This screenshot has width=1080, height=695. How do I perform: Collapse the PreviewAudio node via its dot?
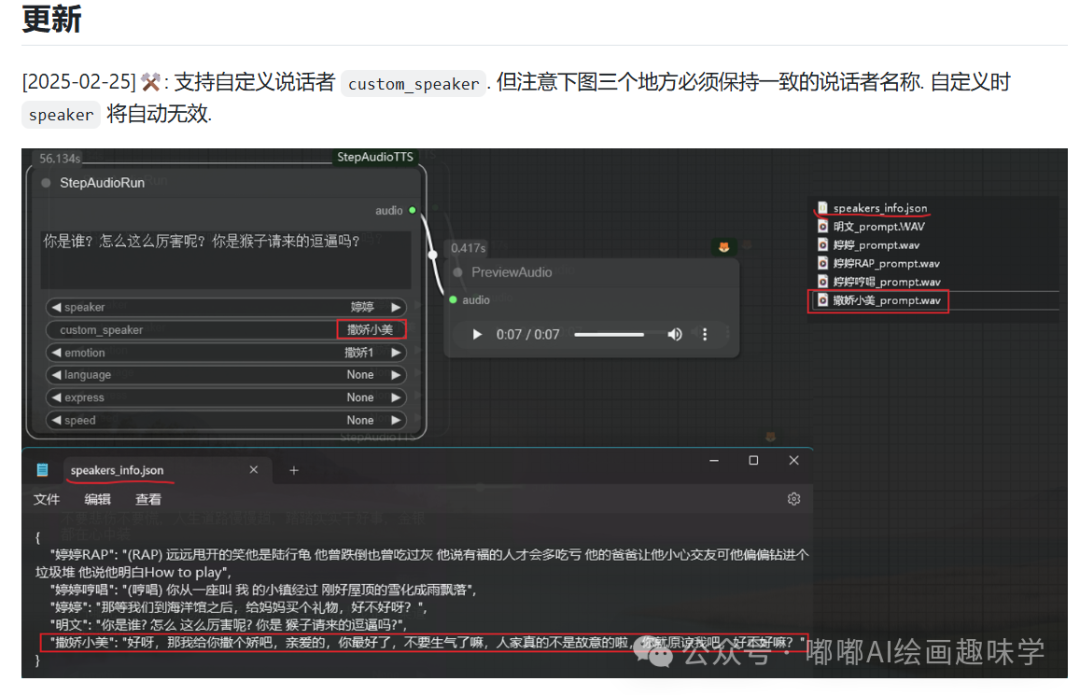(x=457, y=273)
